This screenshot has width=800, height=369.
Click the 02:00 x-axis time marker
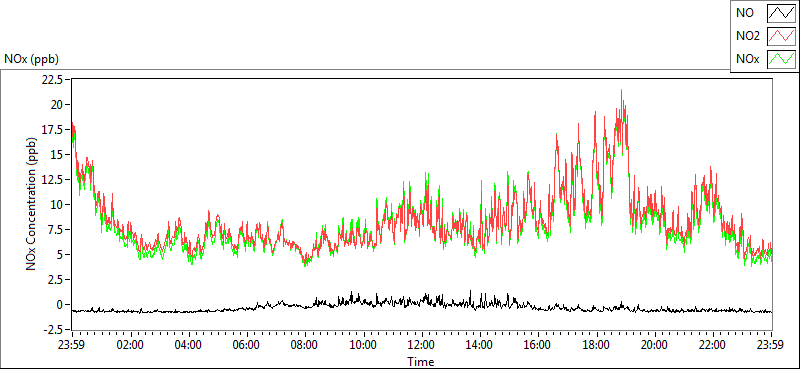pos(131,344)
